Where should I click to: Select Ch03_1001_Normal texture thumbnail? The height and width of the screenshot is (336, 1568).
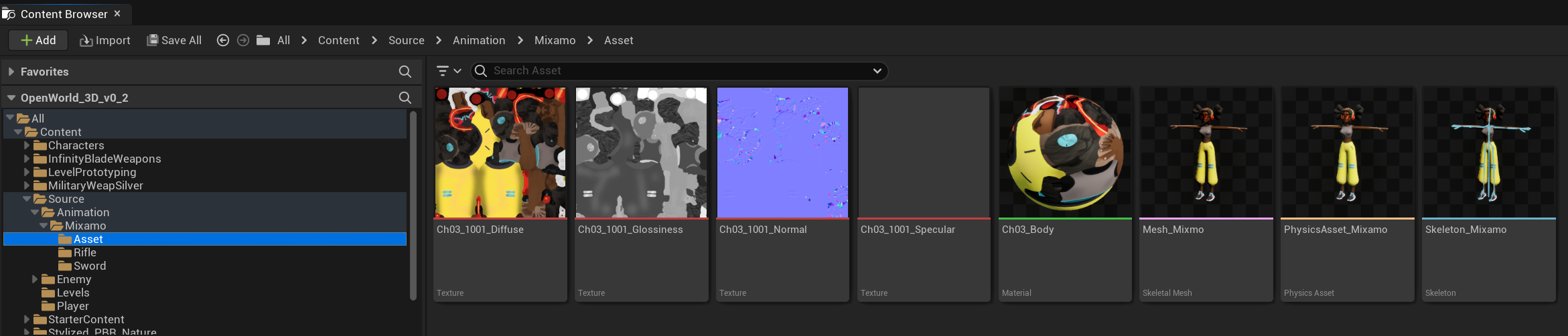[783, 153]
